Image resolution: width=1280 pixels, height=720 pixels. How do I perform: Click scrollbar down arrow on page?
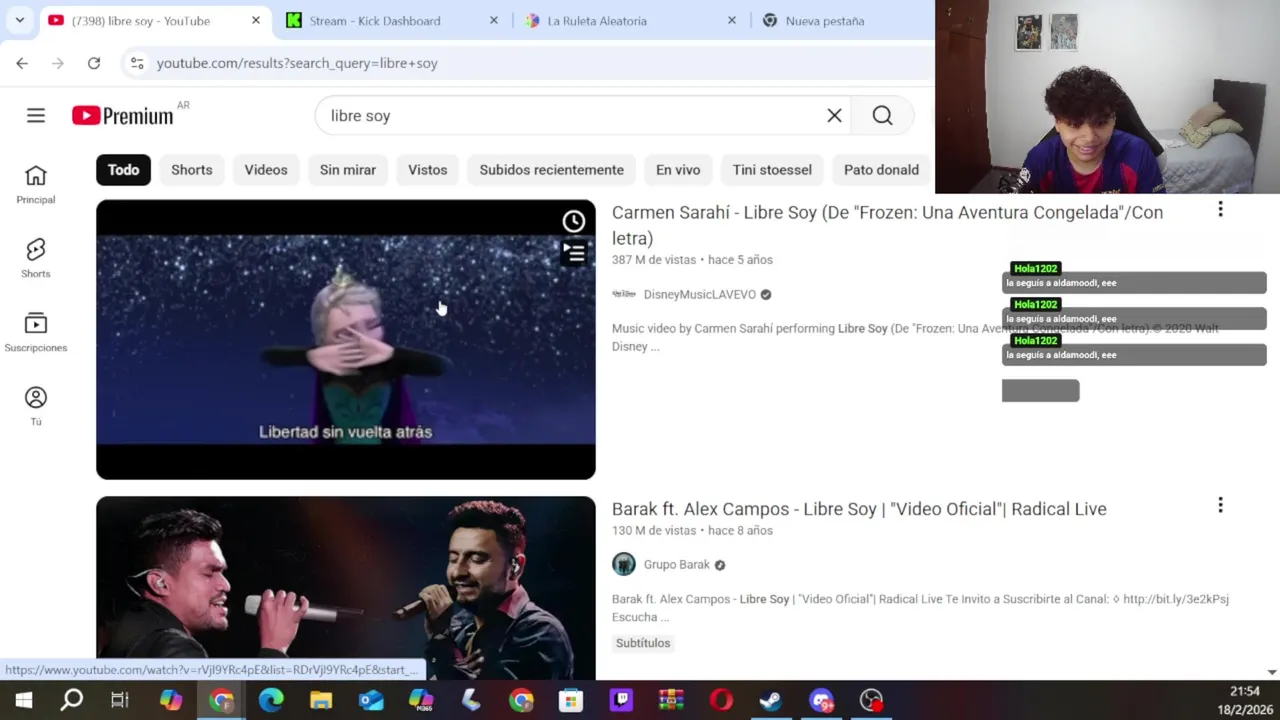(x=1272, y=673)
